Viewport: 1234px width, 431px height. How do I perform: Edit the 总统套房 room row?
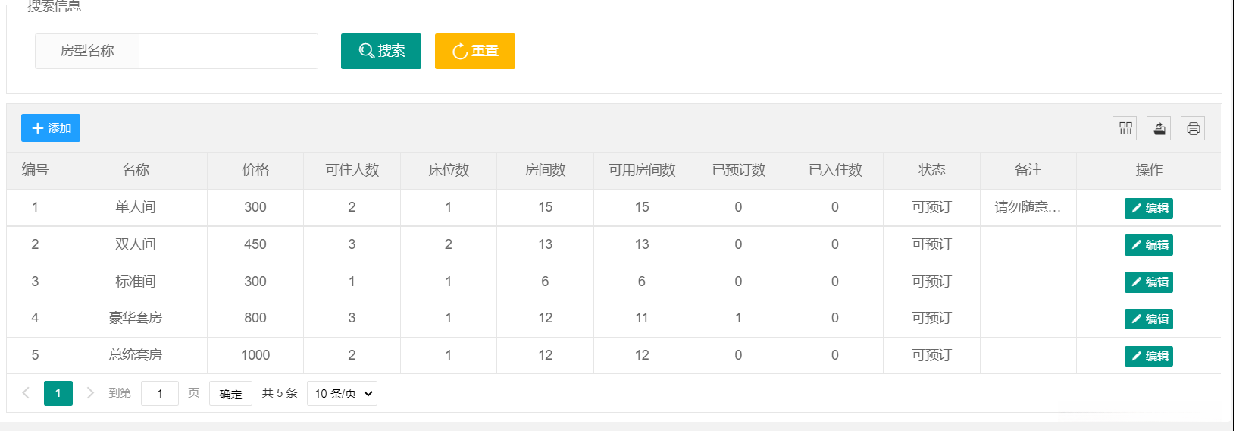pyautogui.click(x=1148, y=356)
